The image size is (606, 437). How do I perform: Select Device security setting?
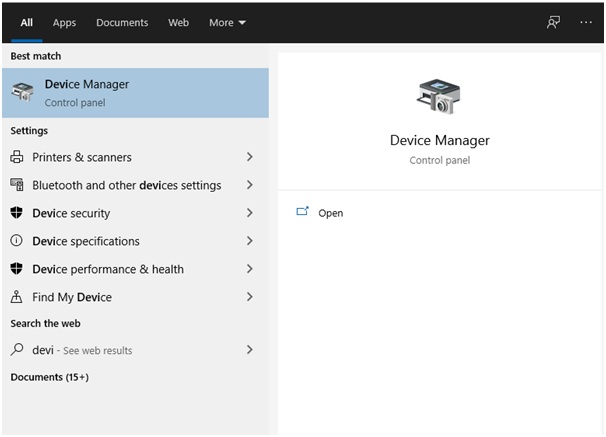click(135, 213)
